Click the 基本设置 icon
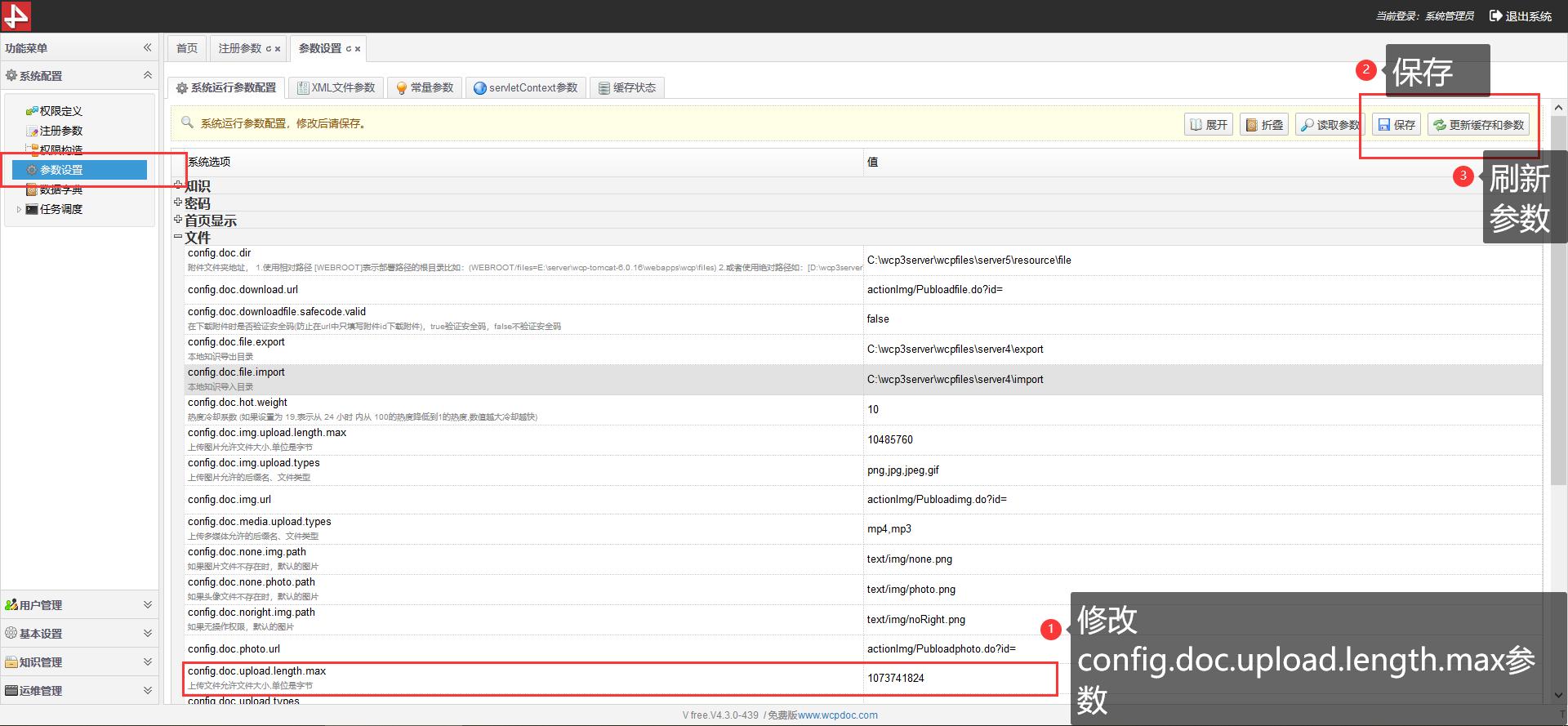This screenshot has height=726, width=1568. pos(11,634)
